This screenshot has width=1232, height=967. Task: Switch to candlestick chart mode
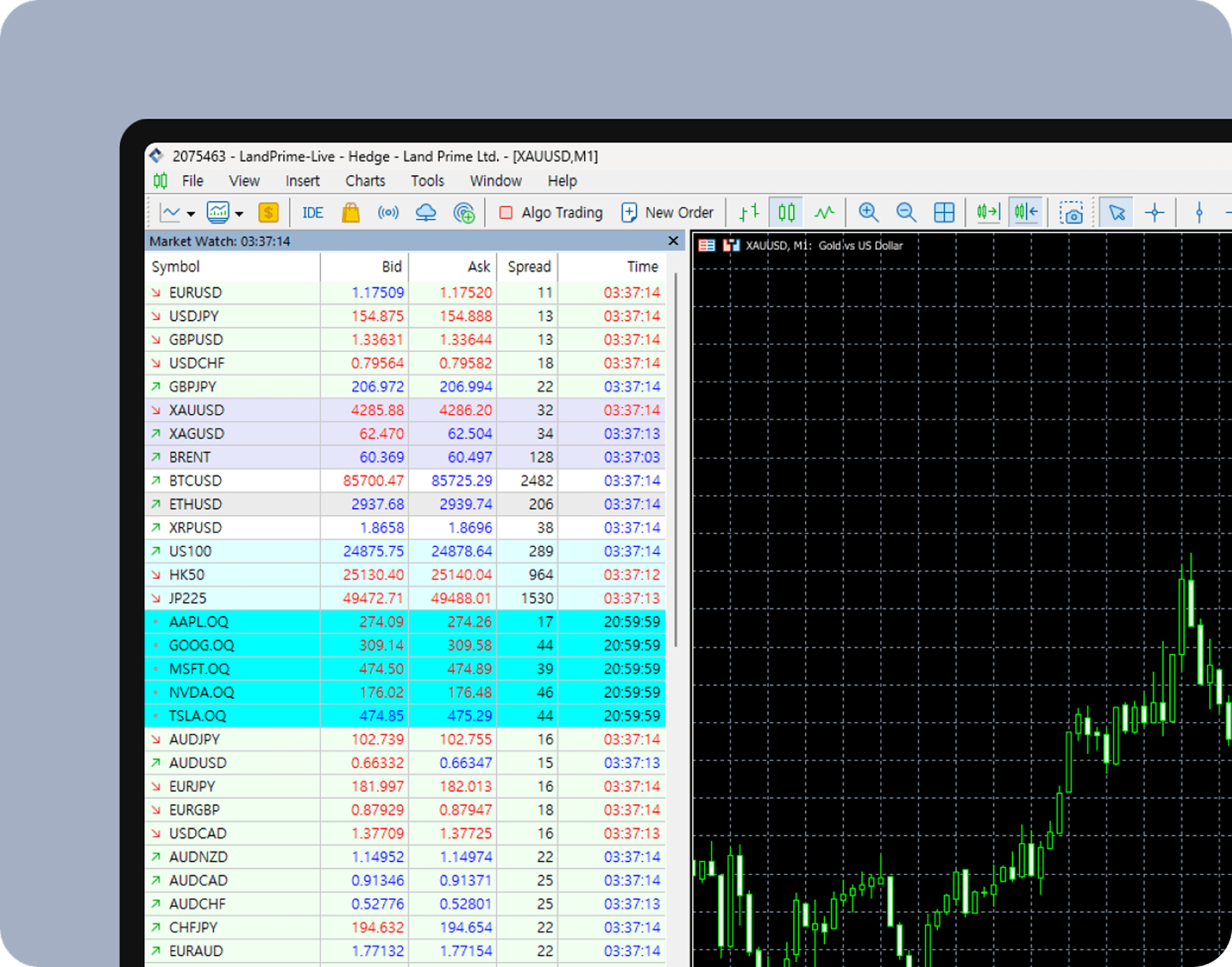coord(786,213)
